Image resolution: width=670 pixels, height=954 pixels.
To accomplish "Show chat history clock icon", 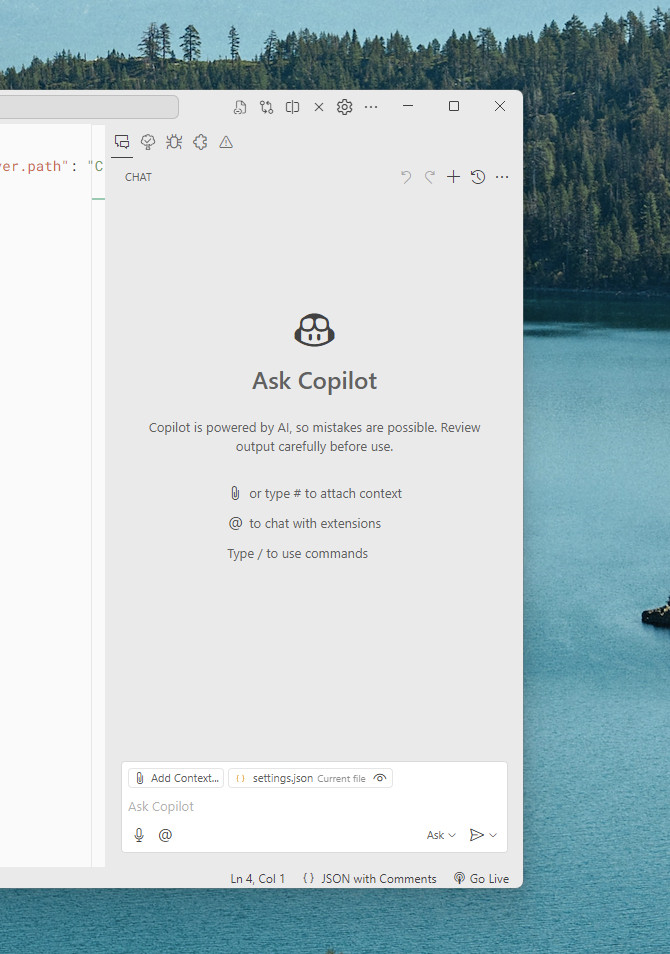I will (478, 177).
